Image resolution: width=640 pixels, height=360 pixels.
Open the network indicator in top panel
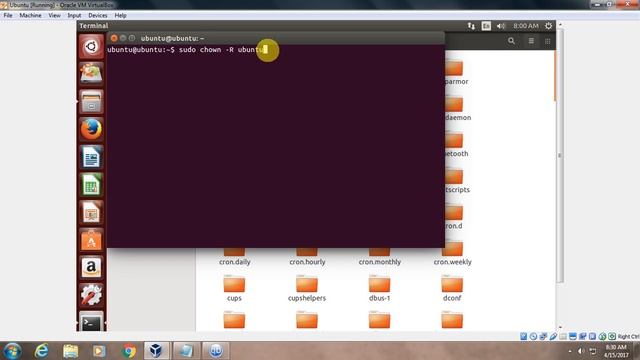(471, 26)
